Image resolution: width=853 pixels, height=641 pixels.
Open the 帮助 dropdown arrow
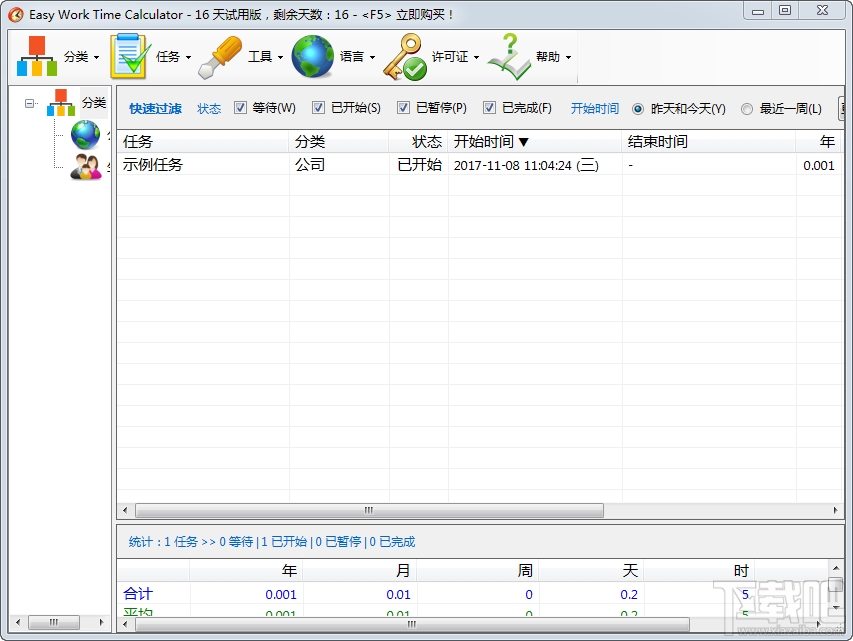click(x=568, y=57)
